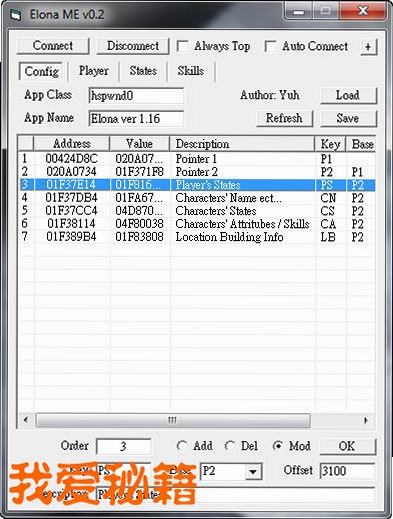
Task: Click the Offset input field showing 3100
Action: tap(347, 471)
